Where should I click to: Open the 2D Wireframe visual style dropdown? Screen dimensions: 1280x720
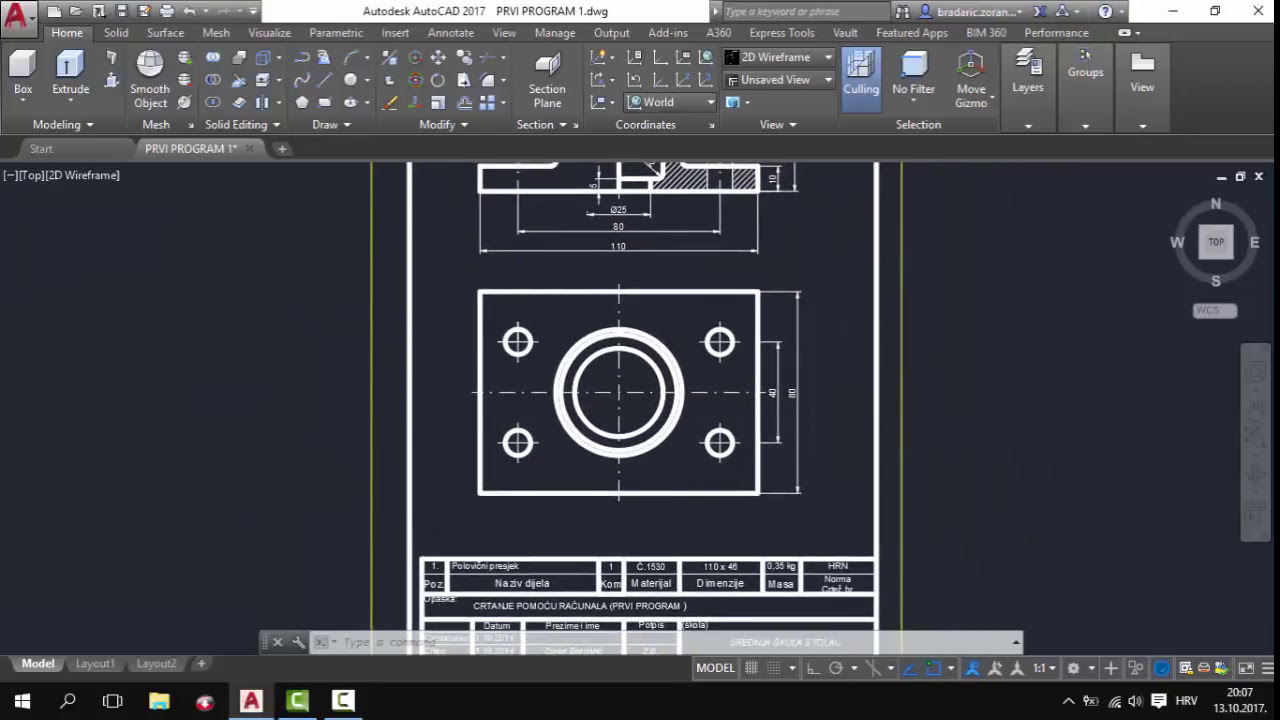pos(779,57)
